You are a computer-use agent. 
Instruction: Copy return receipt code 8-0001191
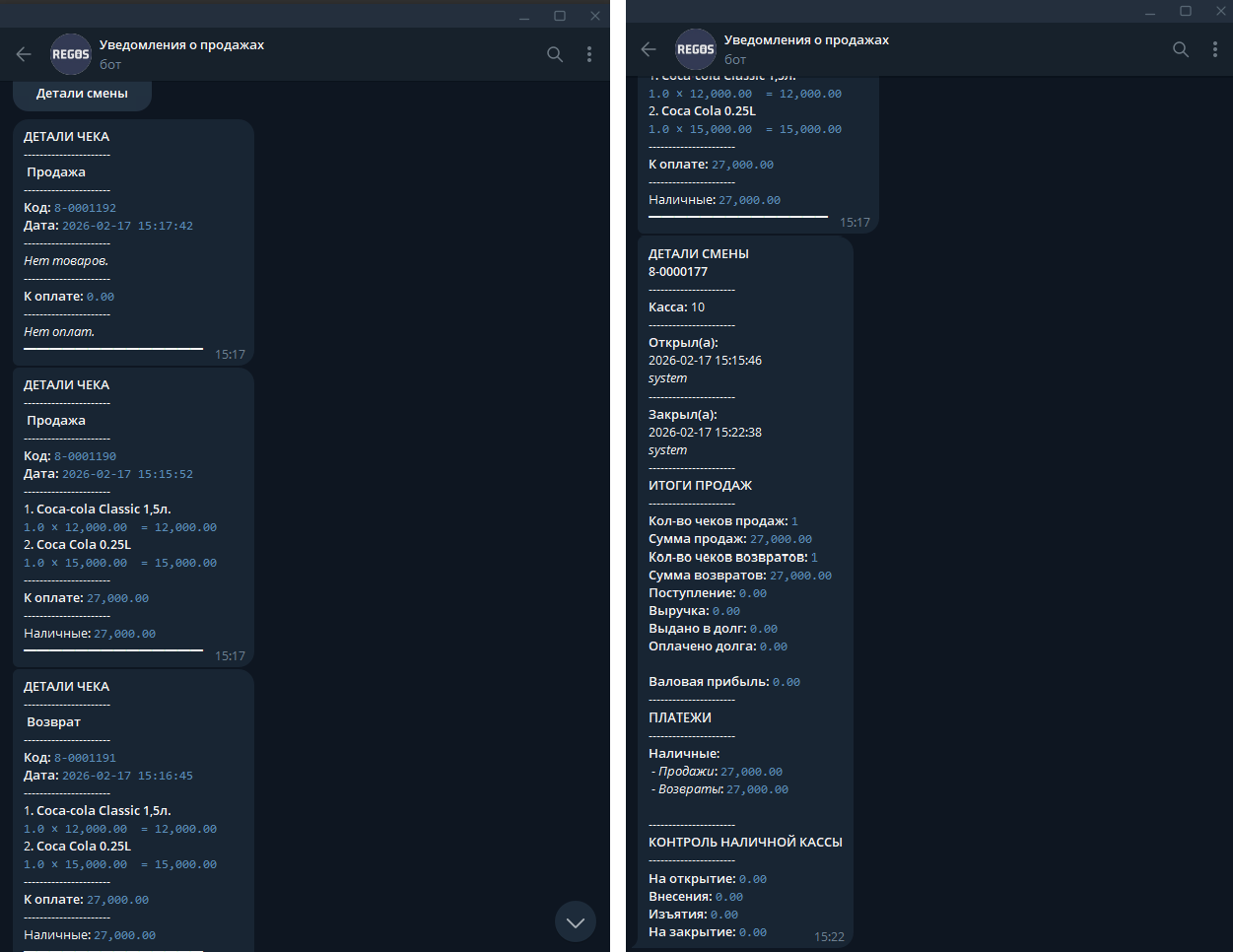pyautogui.click(x=85, y=758)
